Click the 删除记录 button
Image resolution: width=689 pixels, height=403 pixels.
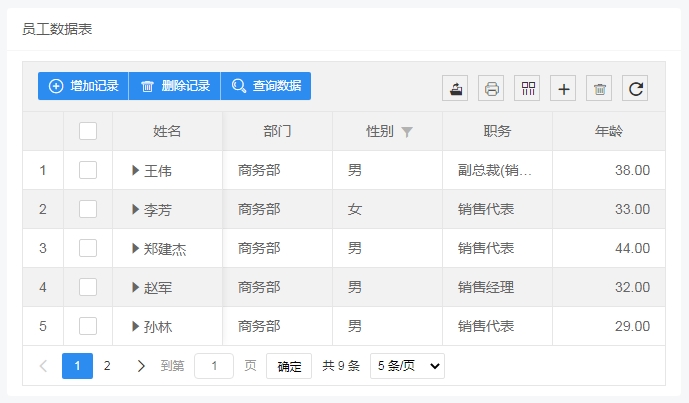pyautogui.click(x=174, y=86)
